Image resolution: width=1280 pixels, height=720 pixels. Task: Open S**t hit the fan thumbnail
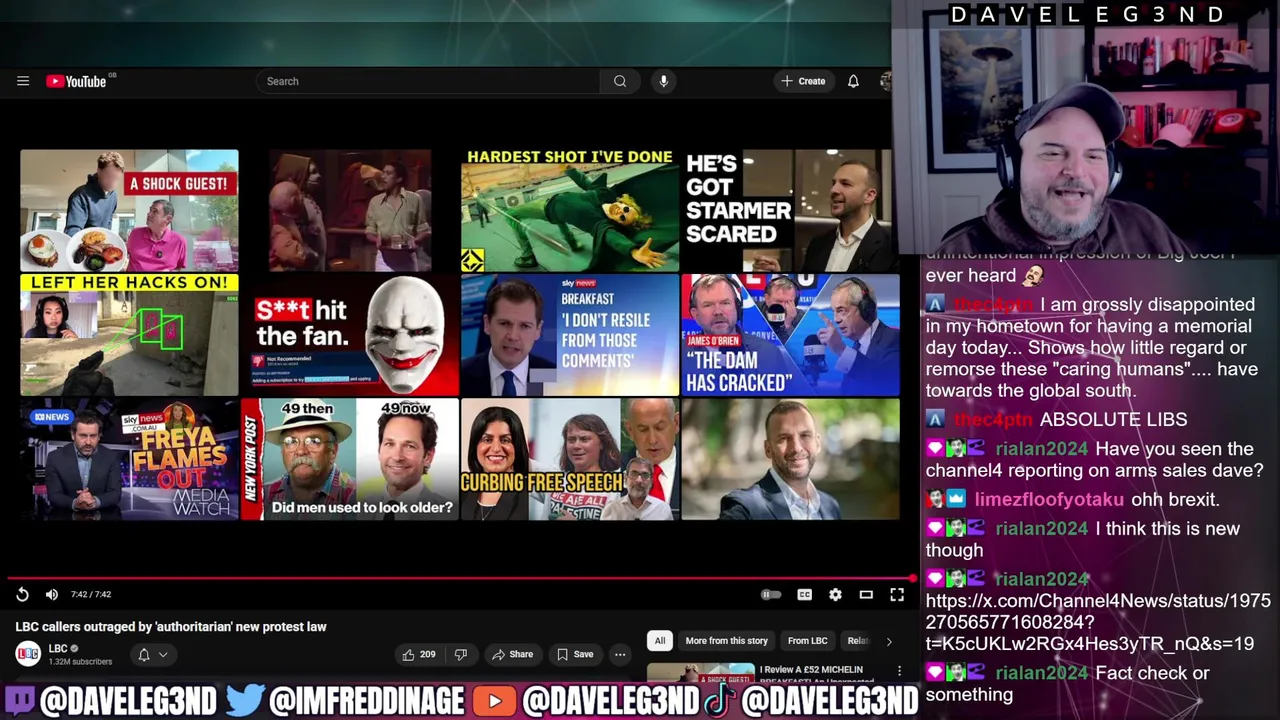click(x=349, y=335)
